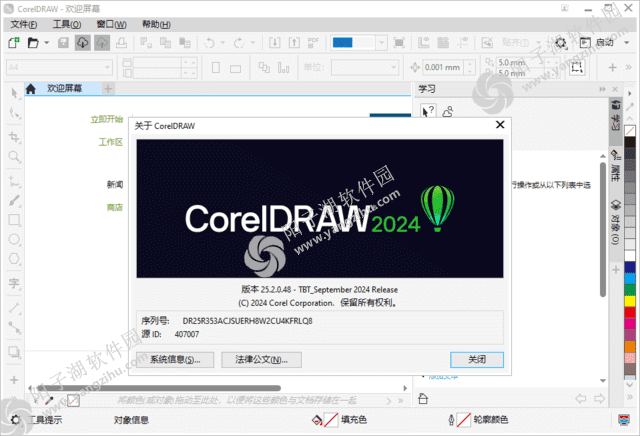Screen dimensions: 640x436
Task: Click the Export icon
Action: click(294, 42)
